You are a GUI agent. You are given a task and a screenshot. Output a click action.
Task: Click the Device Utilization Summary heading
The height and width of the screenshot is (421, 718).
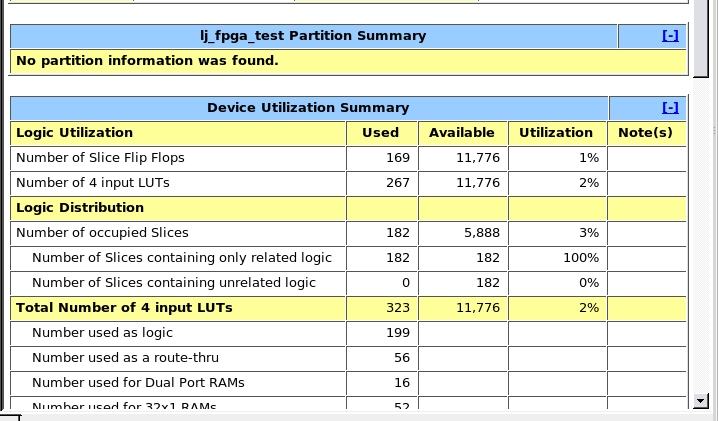[308, 108]
